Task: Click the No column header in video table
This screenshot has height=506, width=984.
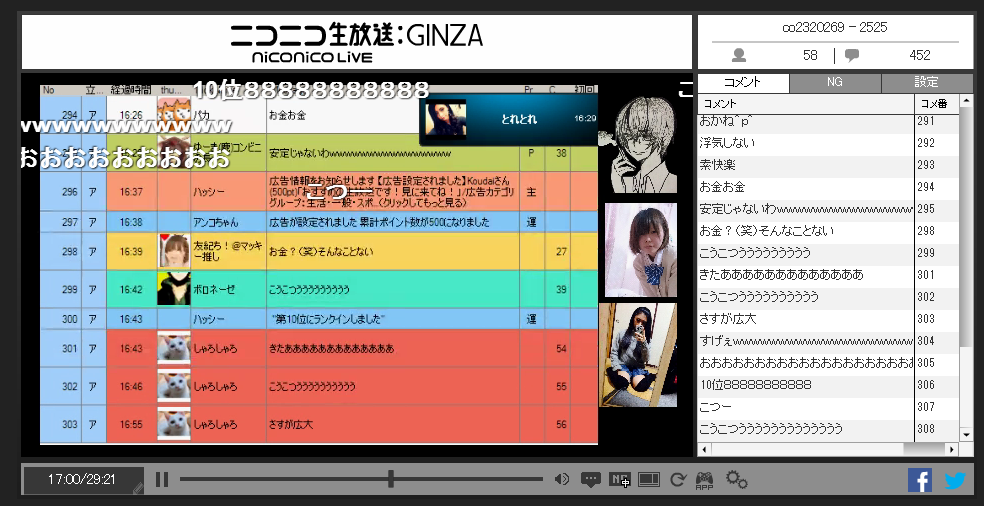Action: [50, 90]
